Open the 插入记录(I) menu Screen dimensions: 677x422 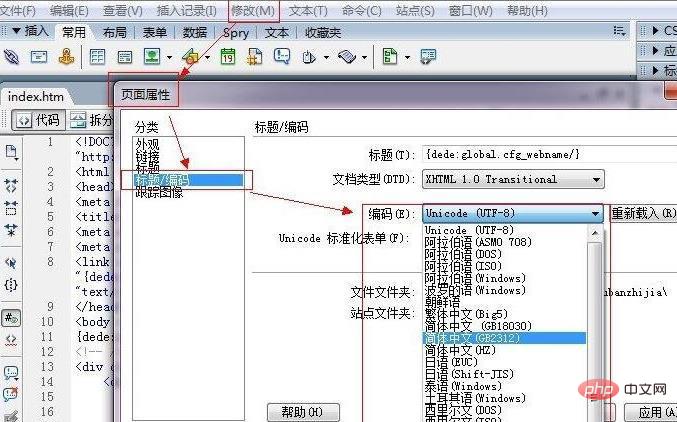click(187, 10)
